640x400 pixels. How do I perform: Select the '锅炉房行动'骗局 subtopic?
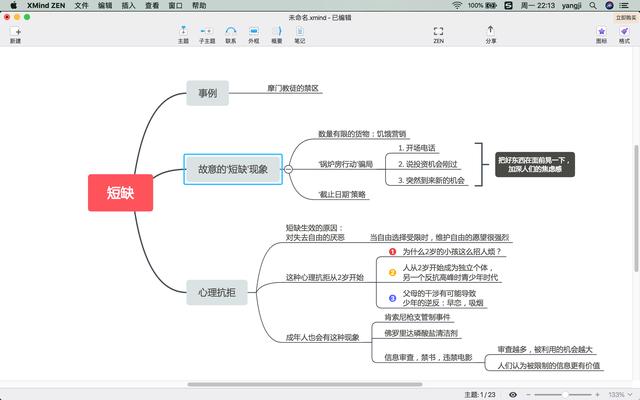[345, 164]
